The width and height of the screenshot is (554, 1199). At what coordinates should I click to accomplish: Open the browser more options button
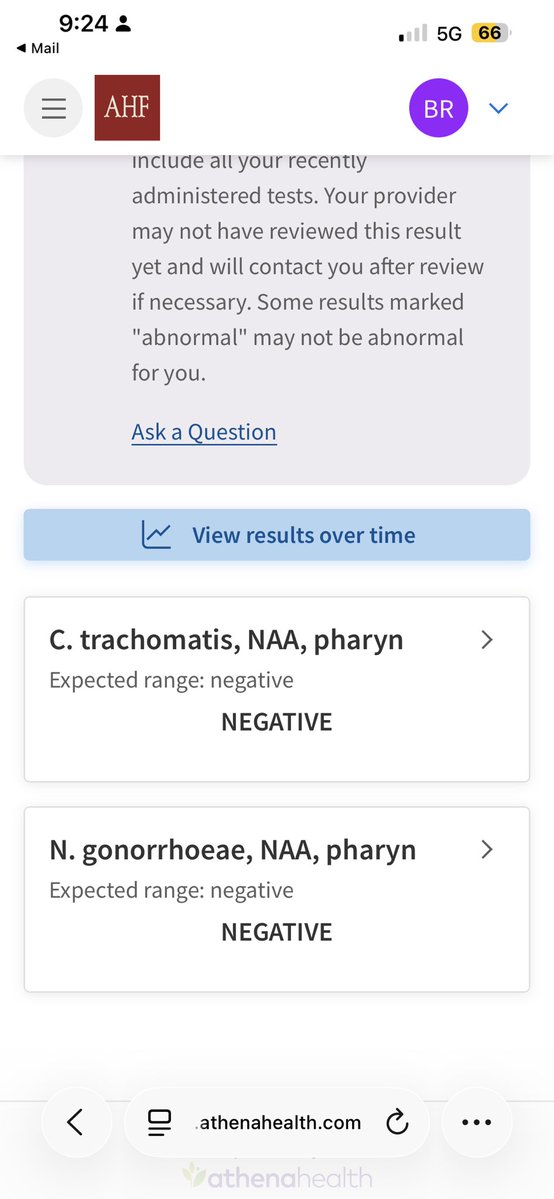click(477, 1122)
